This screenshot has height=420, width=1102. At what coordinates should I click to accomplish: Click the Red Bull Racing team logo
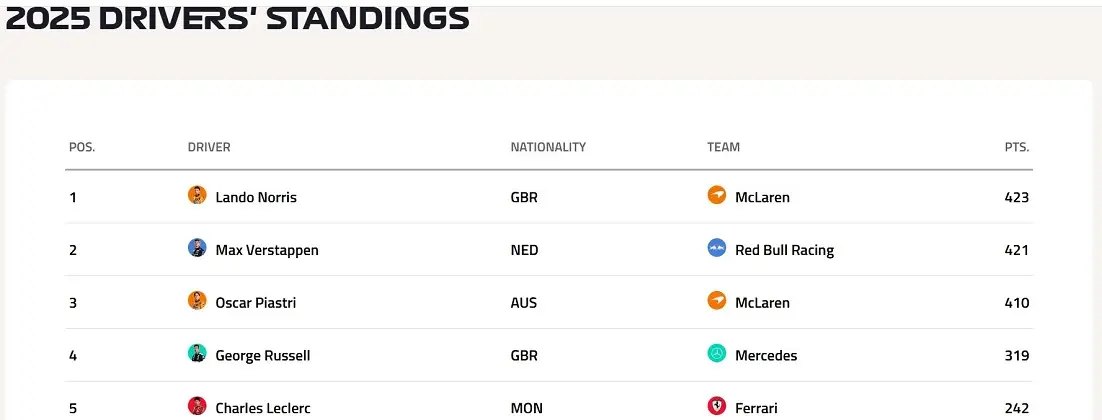click(716, 249)
